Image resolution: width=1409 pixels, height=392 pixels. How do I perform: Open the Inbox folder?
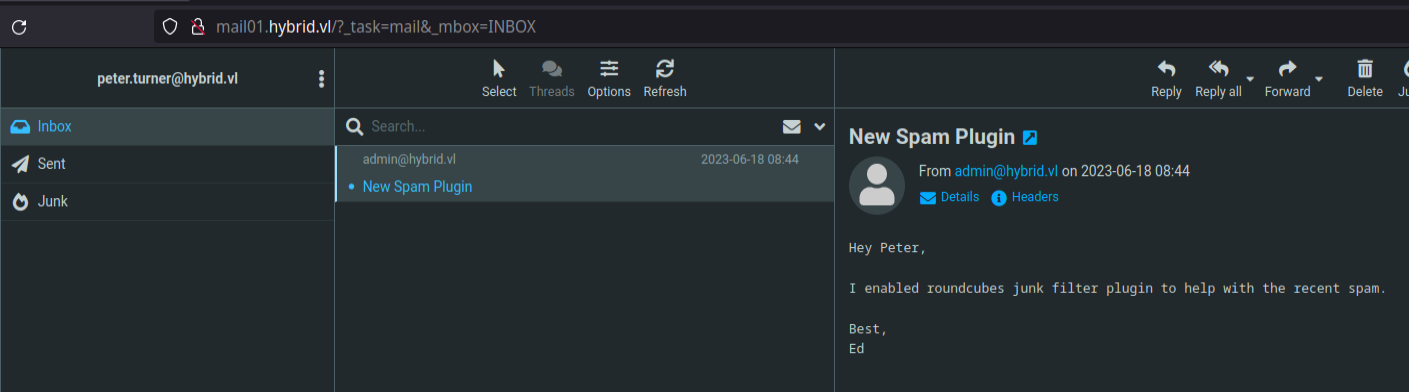167,127
